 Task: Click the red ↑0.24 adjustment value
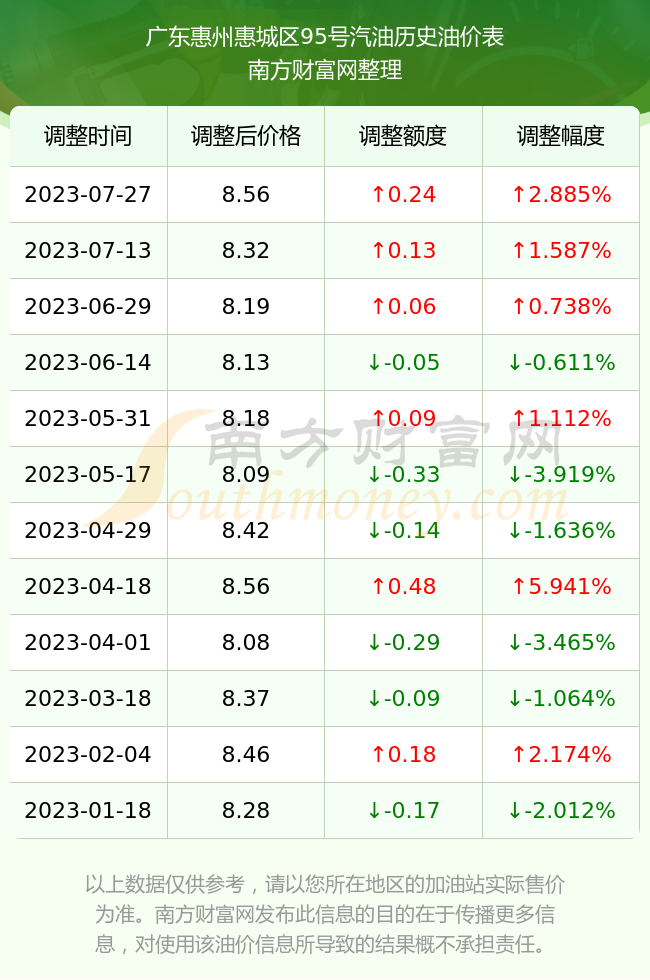[403, 194]
